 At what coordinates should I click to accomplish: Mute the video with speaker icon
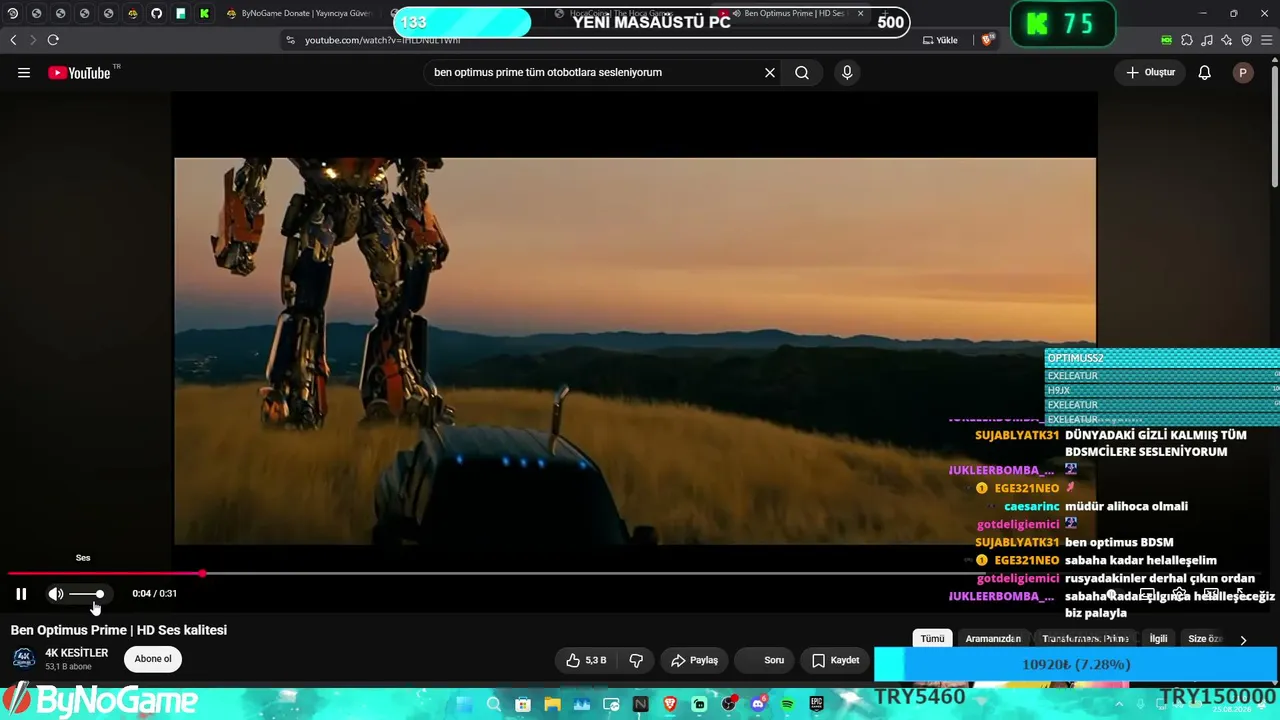(56, 594)
